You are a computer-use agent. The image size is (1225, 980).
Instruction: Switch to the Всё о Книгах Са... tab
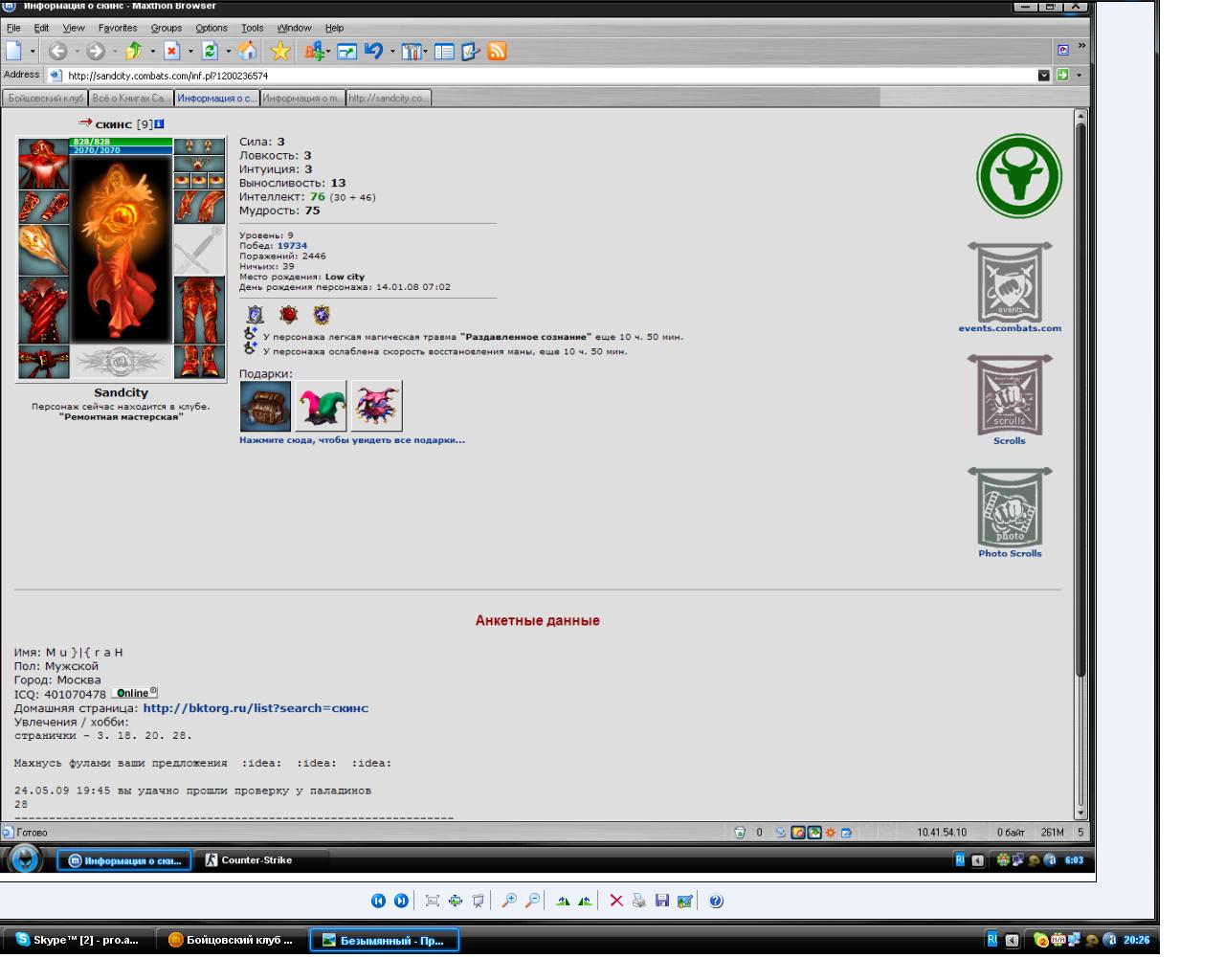(131, 98)
